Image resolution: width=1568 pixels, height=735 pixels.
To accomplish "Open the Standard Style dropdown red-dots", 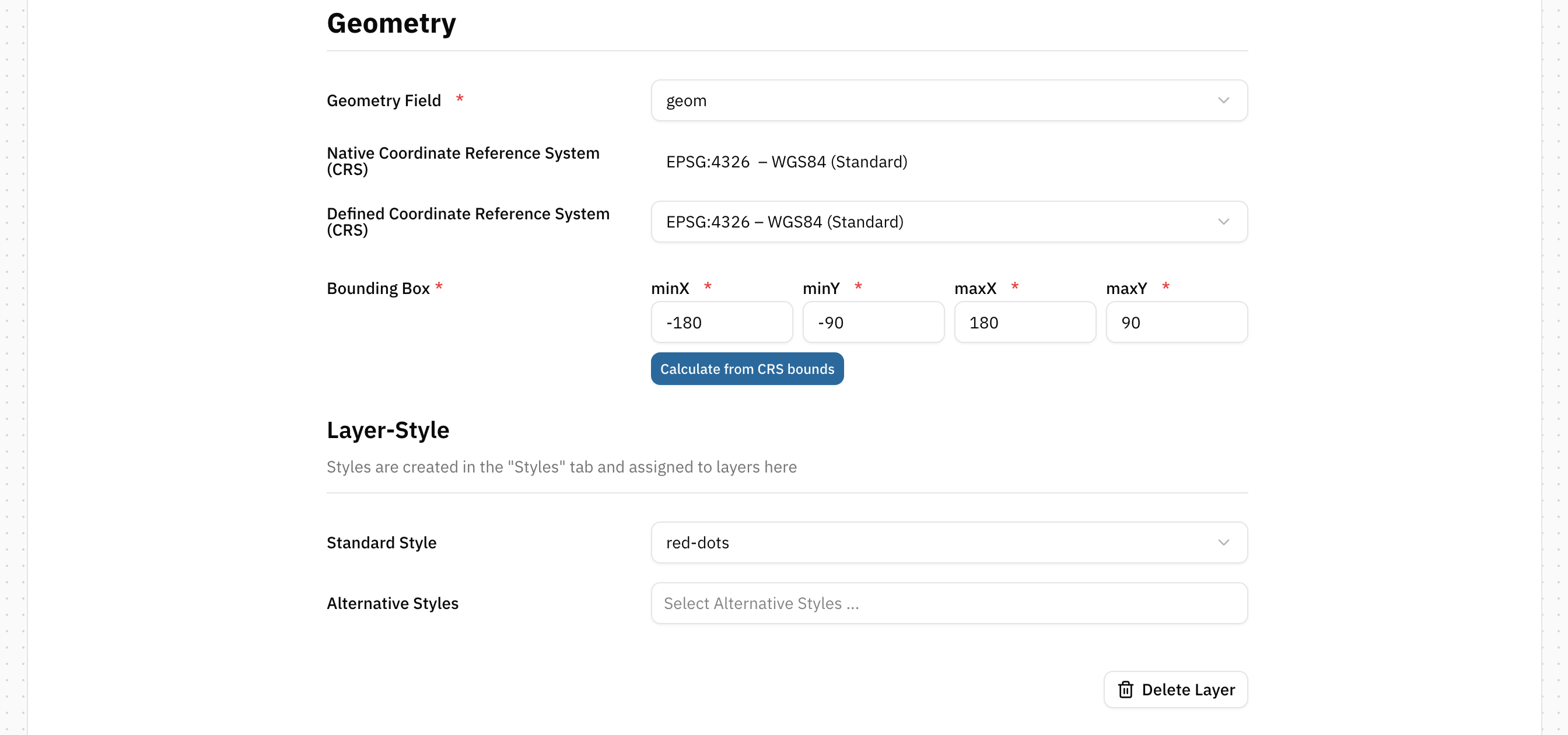I will click(x=949, y=542).
